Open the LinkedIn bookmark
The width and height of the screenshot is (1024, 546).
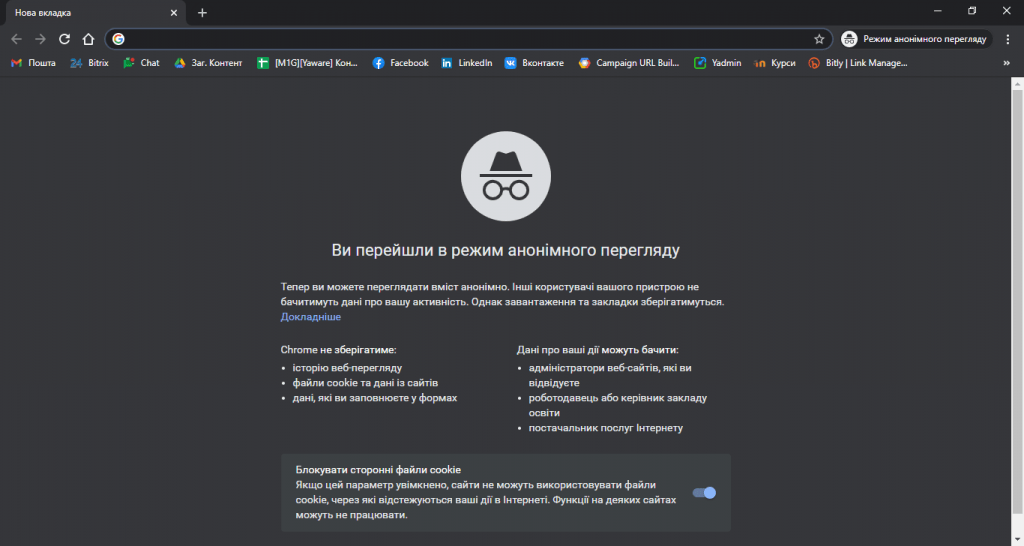pyautogui.click(x=466, y=63)
